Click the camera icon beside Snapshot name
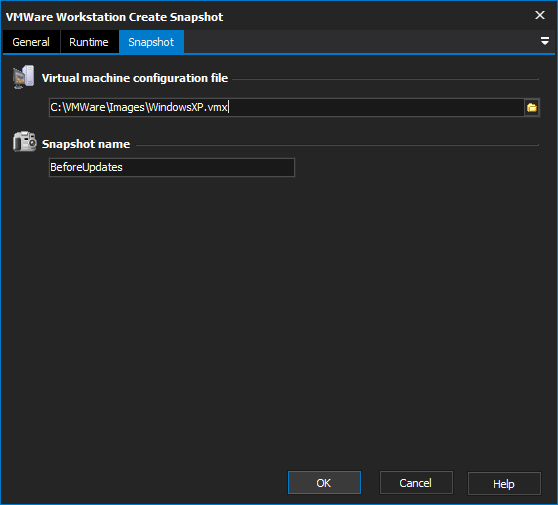Screen dimensions: 558x505 [x=24, y=142]
